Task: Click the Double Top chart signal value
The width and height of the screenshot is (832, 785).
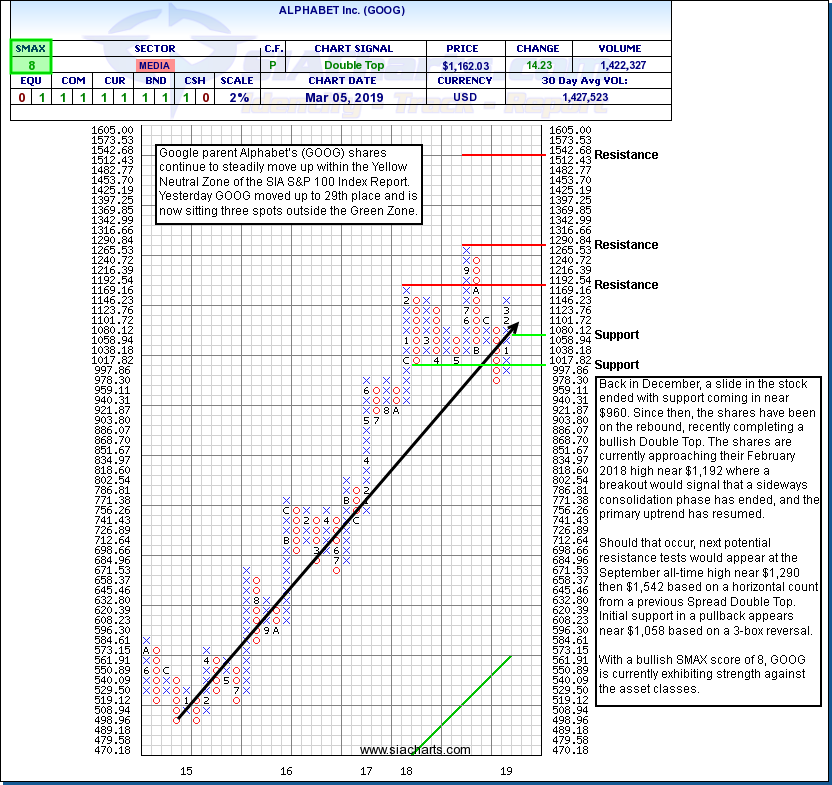Action: (x=351, y=65)
